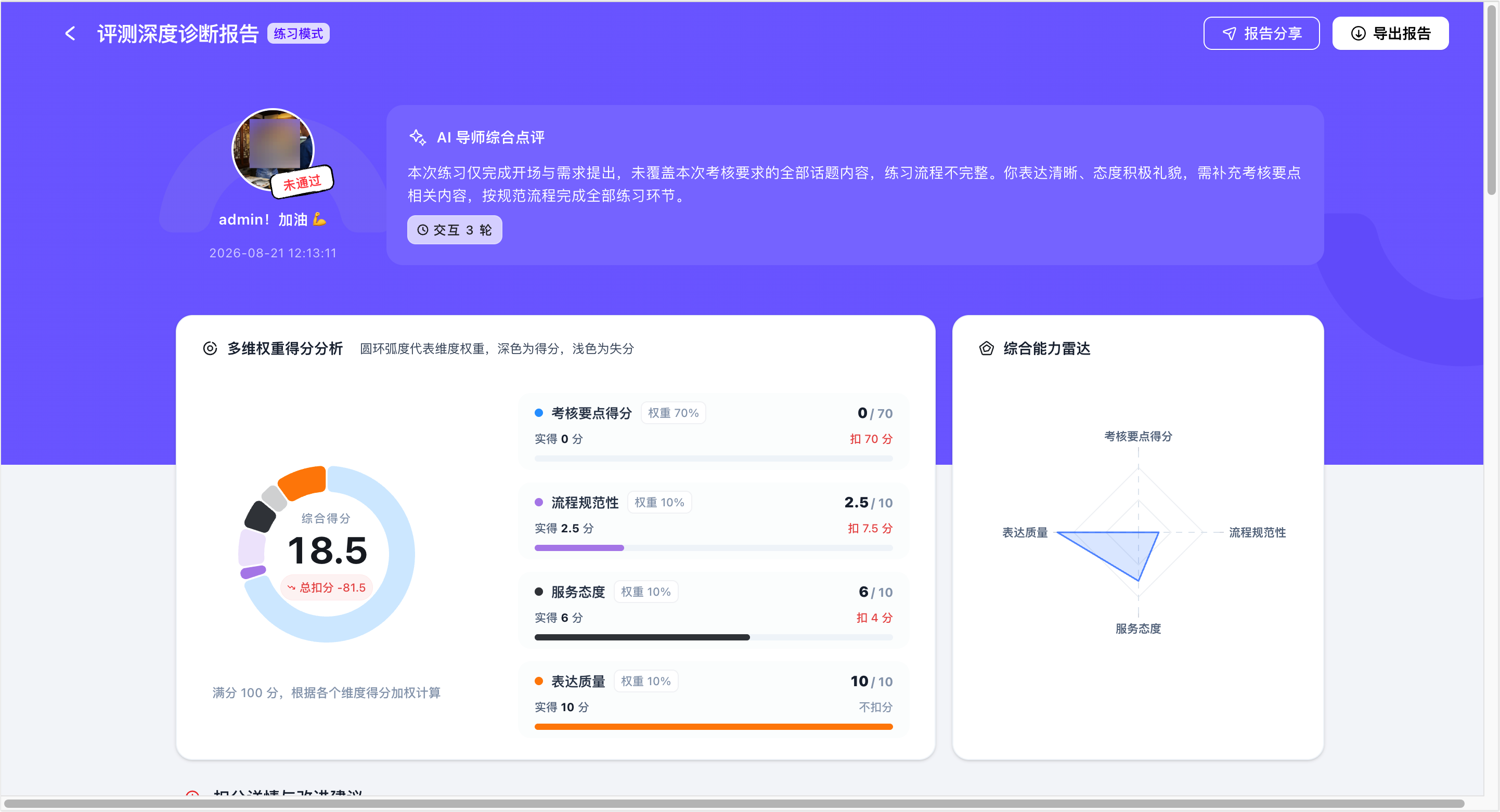
Task: Click the horizontal scrollbar at the bottom
Action: point(734,804)
